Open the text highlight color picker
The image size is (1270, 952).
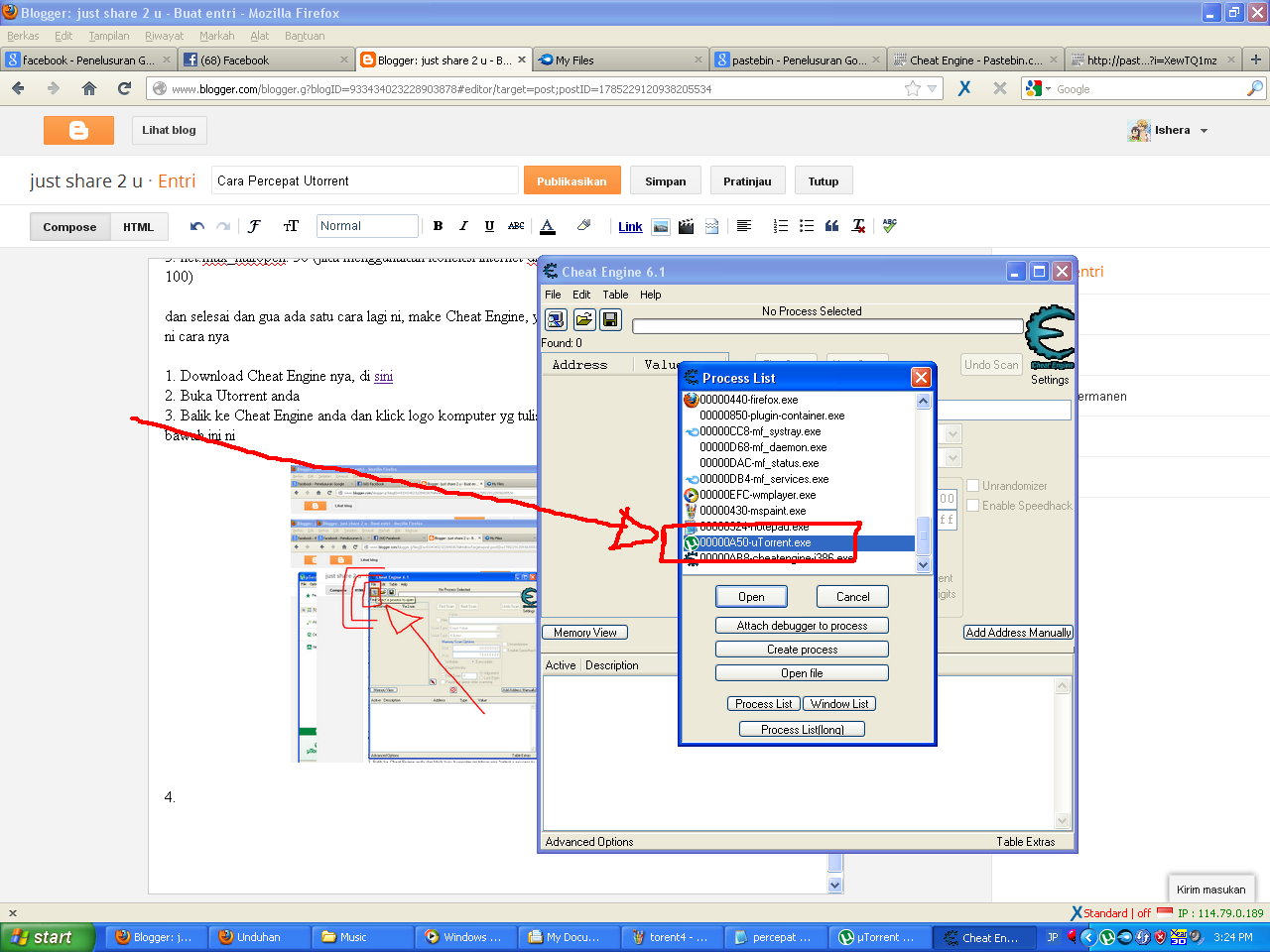tap(583, 226)
